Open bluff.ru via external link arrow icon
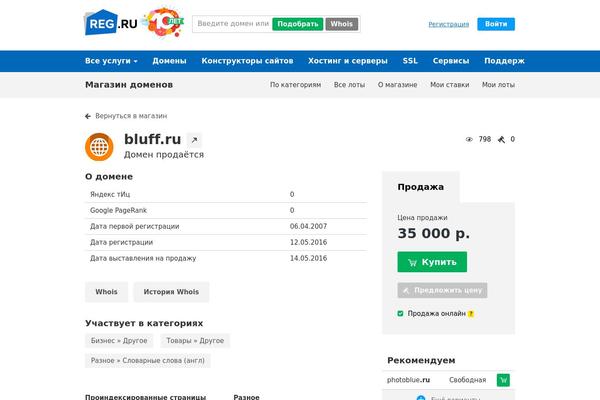The width and height of the screenshot is (600, 400). 194,140
